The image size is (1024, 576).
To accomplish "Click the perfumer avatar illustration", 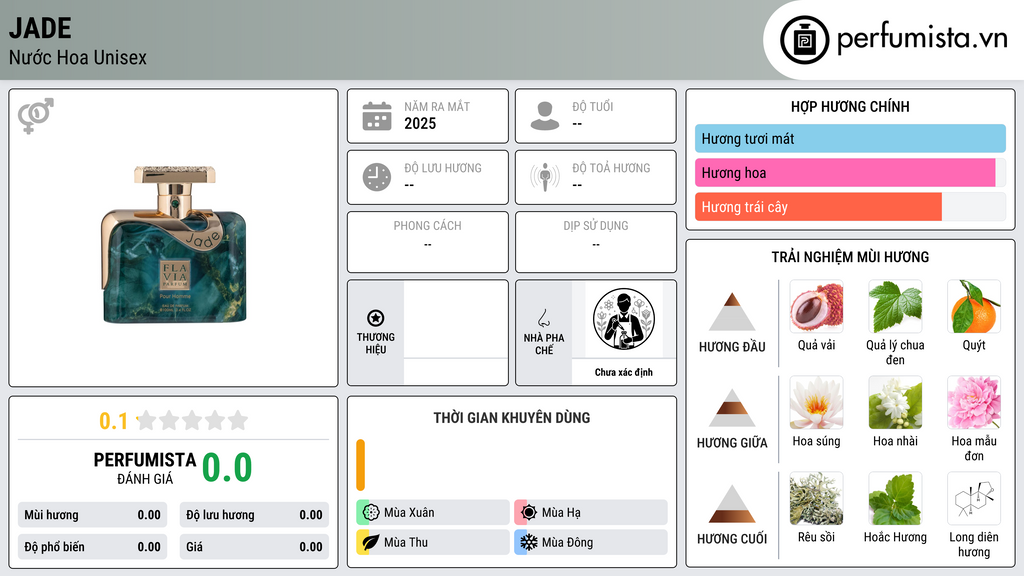I will coord(624,319).
